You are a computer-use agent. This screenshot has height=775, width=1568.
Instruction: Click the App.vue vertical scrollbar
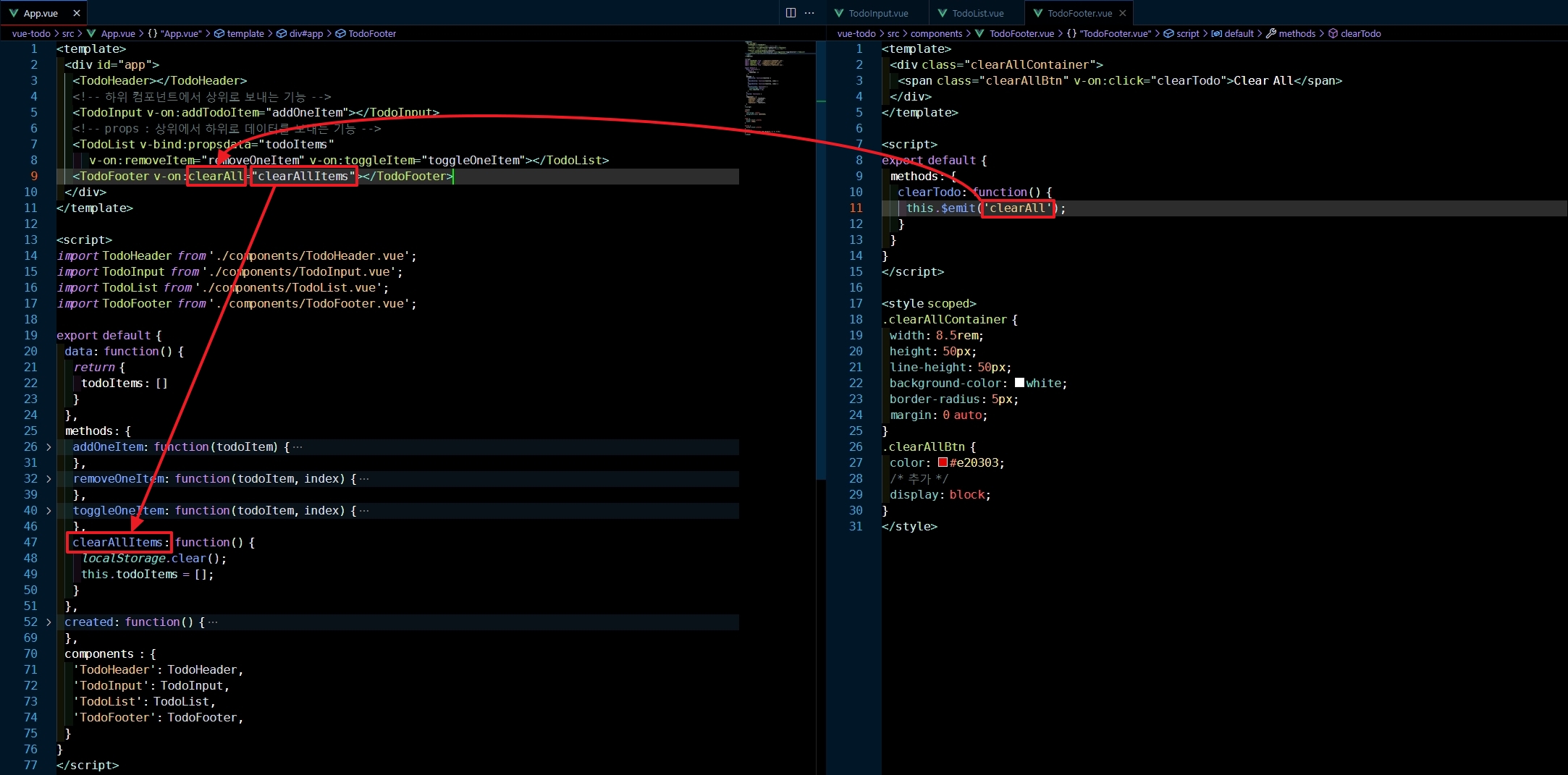pyautogui.click(x=821, y=261)
